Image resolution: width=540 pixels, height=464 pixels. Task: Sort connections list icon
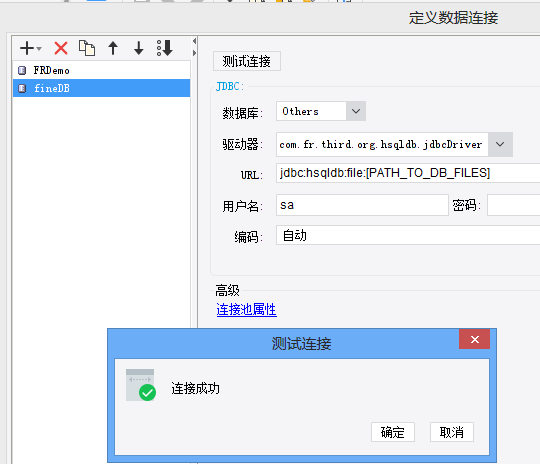tap(165, 48)
